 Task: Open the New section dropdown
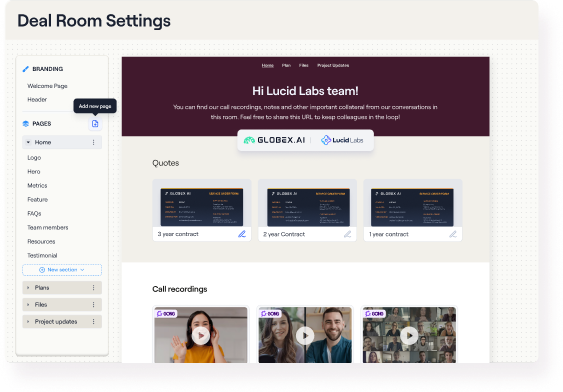click(62, 270)
